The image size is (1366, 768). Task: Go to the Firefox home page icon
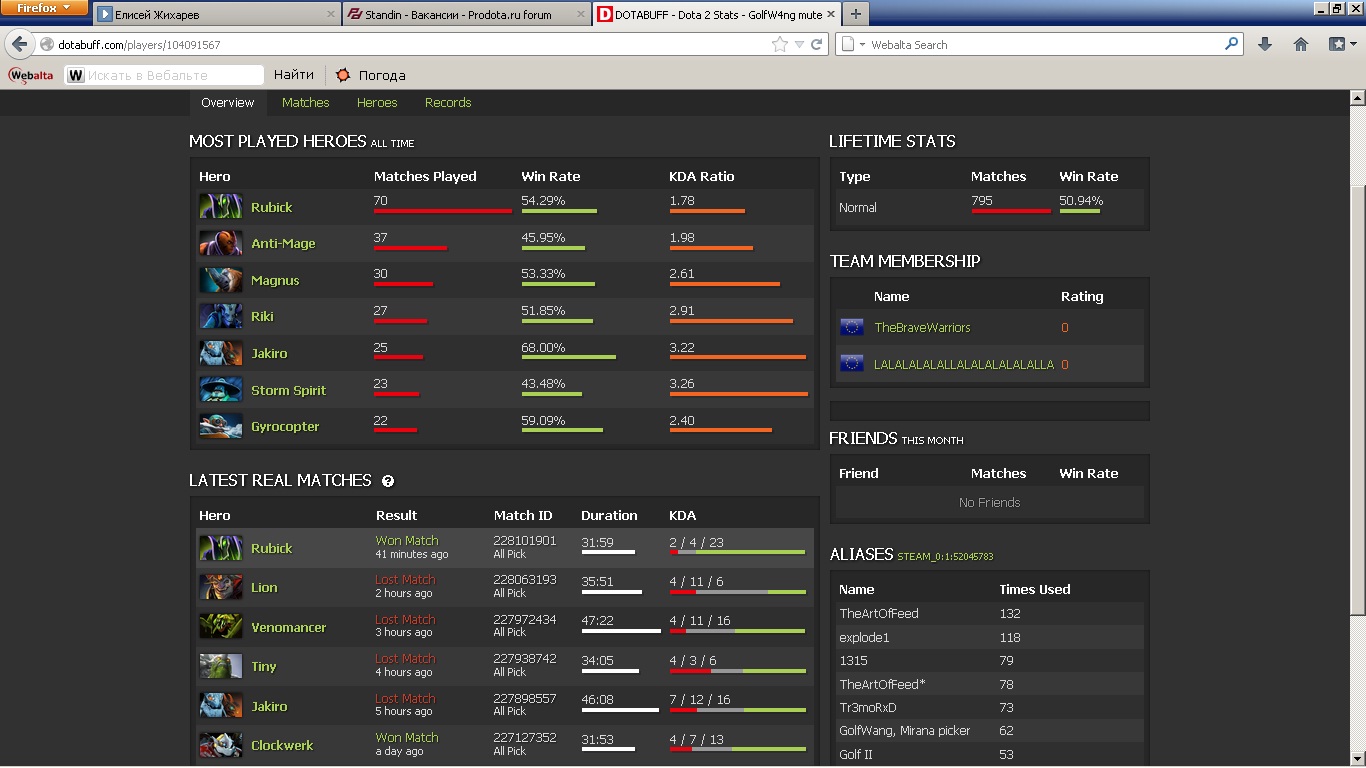tap(1301, 44)
